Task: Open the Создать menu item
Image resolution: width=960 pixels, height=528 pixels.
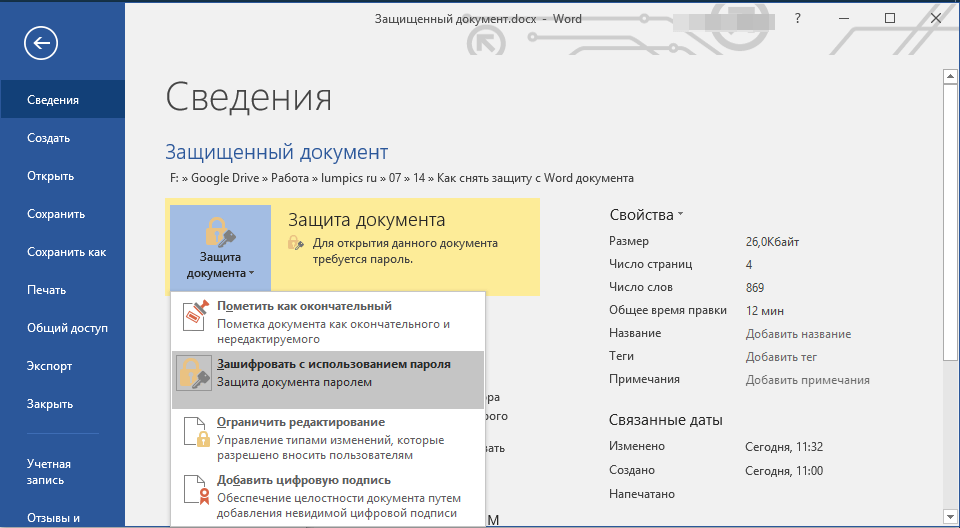Action: (x=62, y=138)
